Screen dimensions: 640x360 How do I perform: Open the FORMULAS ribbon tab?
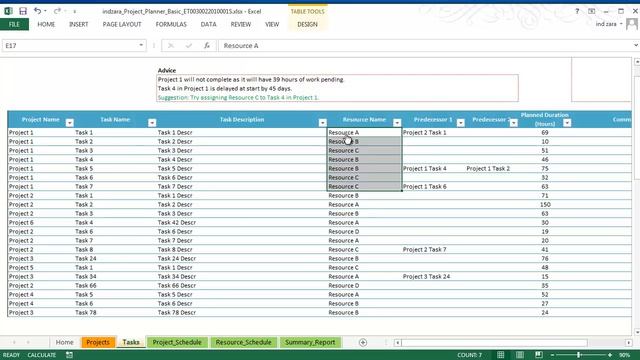pyautogui.click(x=171, y=24)
